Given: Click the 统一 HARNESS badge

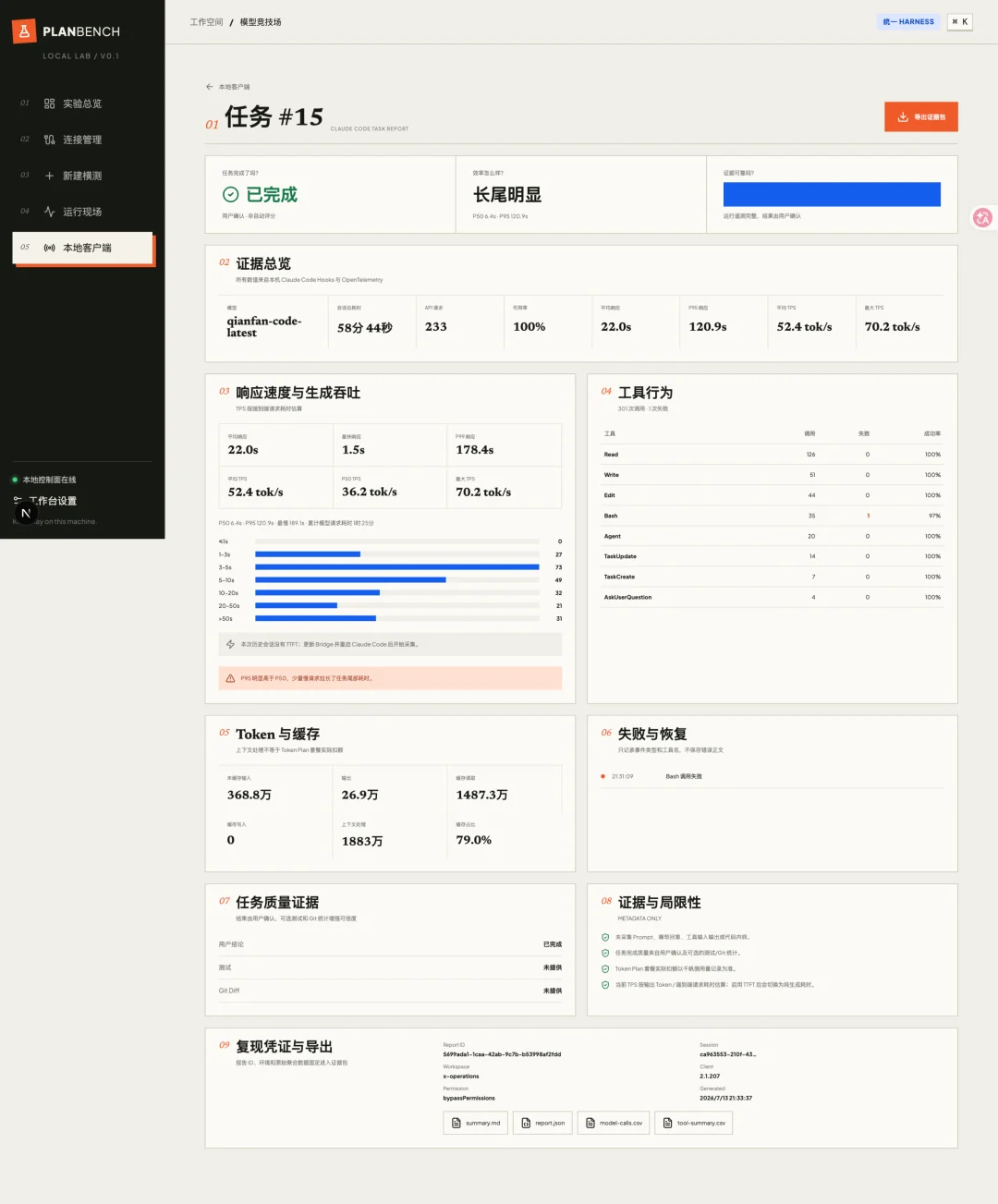Looking at the screenshot, I should [908, 21].
